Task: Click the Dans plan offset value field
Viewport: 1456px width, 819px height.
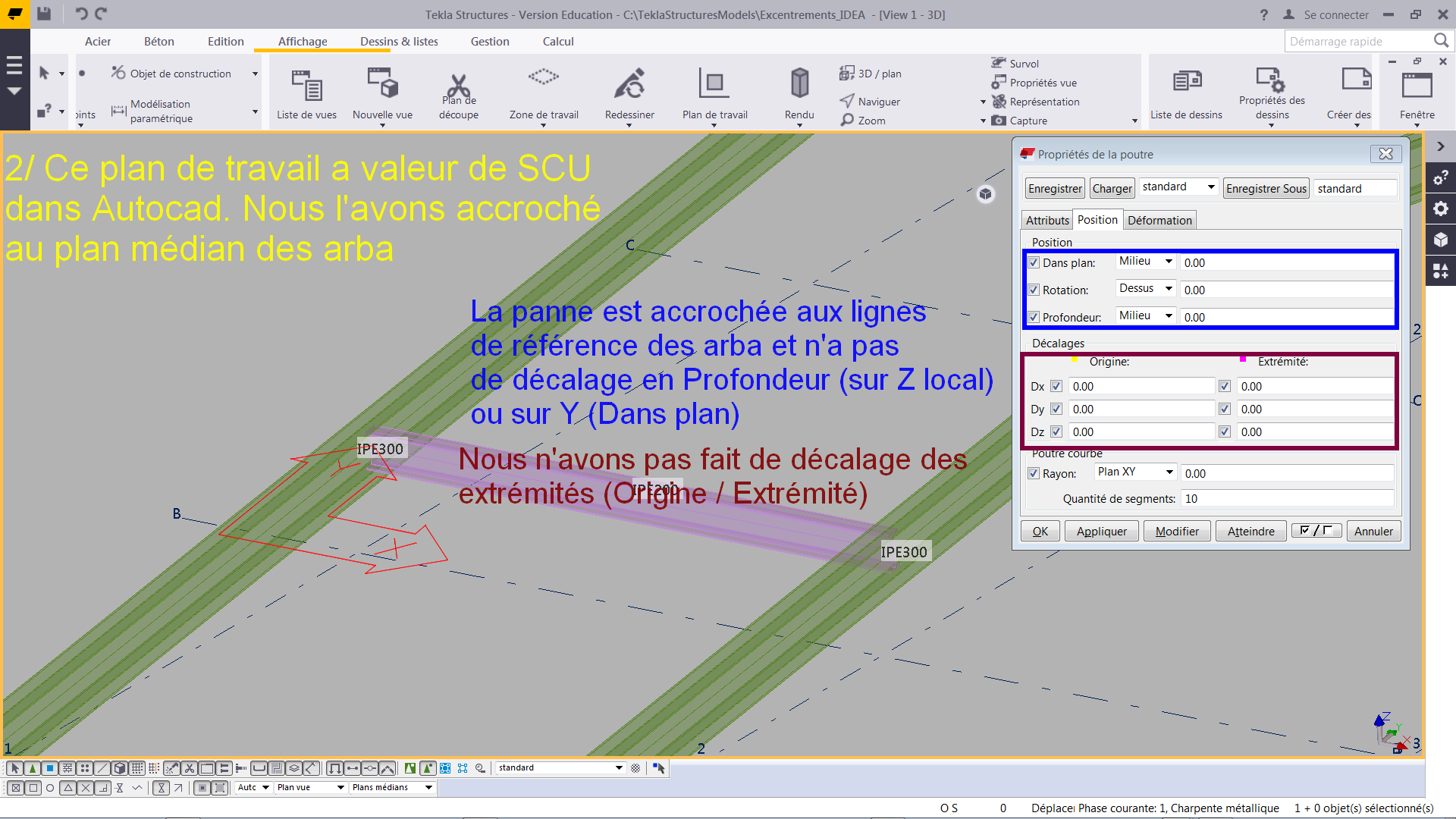Action: [1287, 262]
